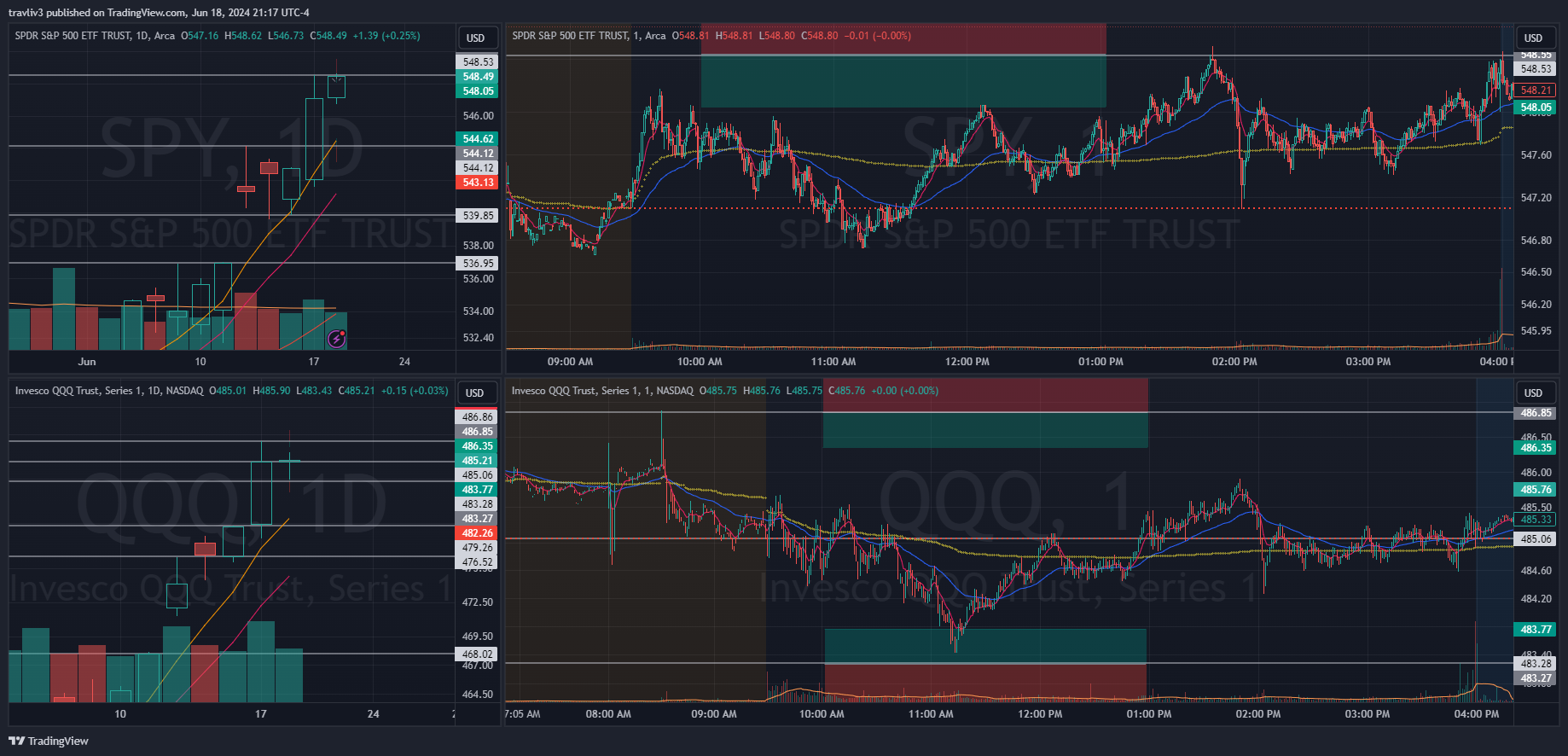Click the red 548.21 price label on SPY 1-minute axis

tap(1536, 90)
